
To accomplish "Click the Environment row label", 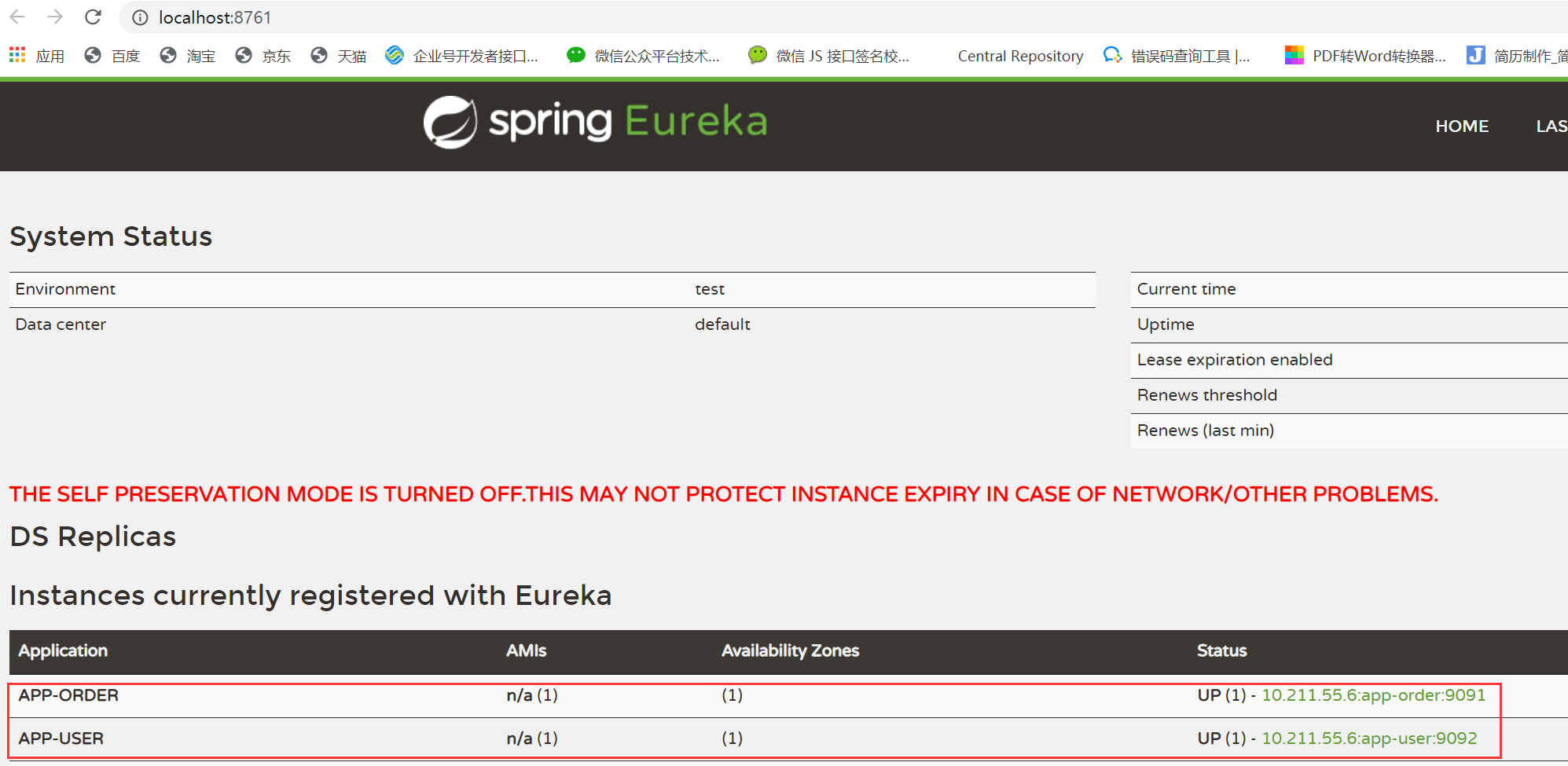I will tap(65, 289).
